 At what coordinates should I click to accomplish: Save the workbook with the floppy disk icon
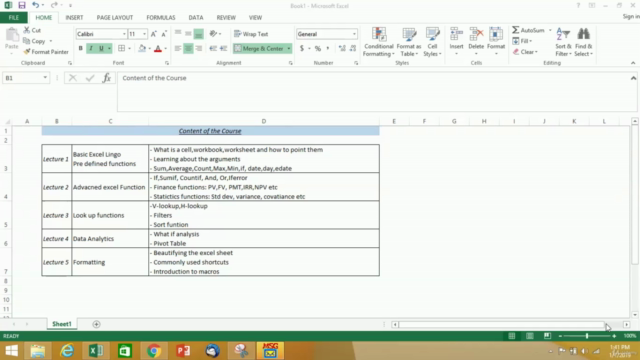click(22, 5)
